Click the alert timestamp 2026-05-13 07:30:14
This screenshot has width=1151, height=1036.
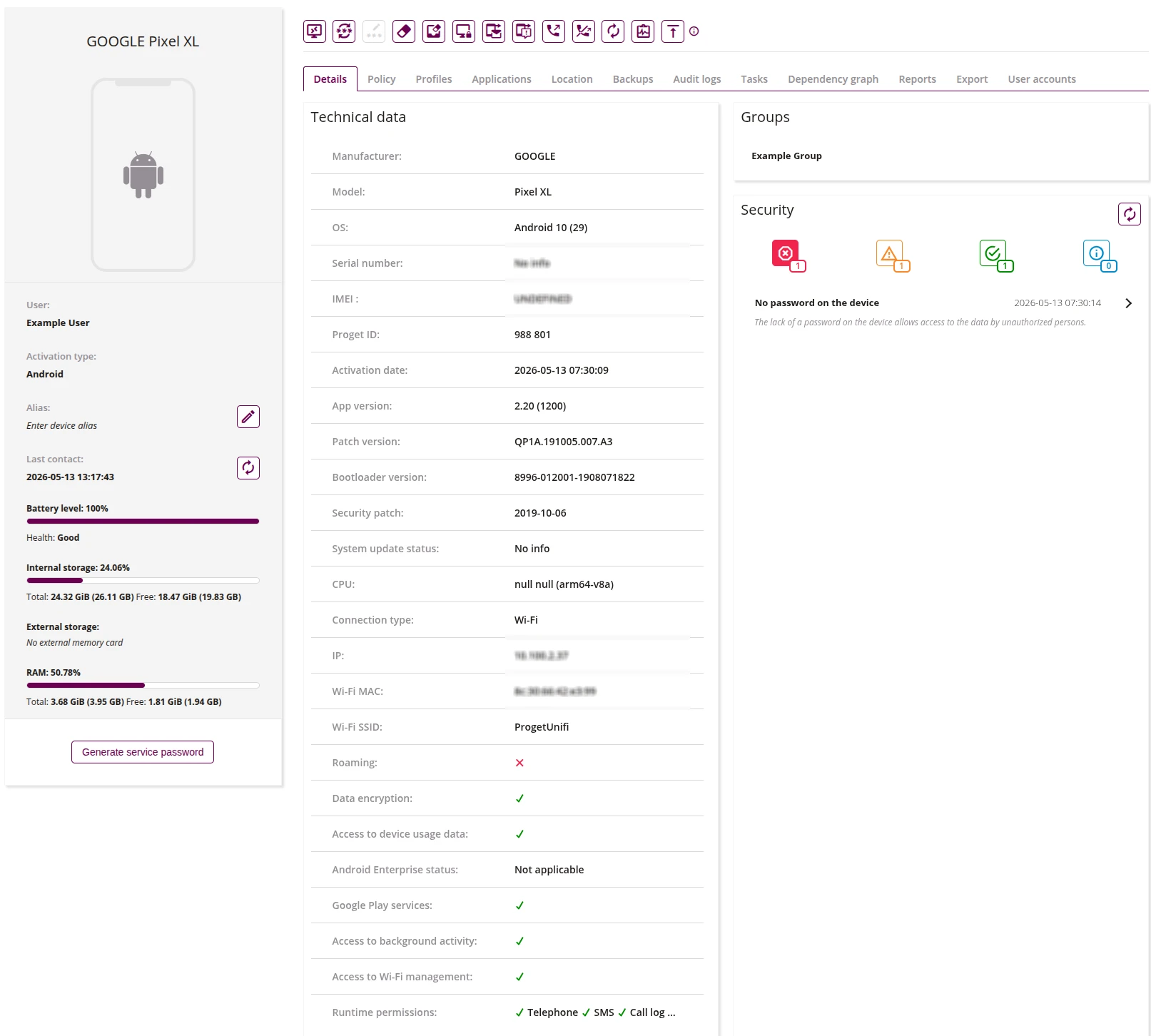[x=1058, y=303]
